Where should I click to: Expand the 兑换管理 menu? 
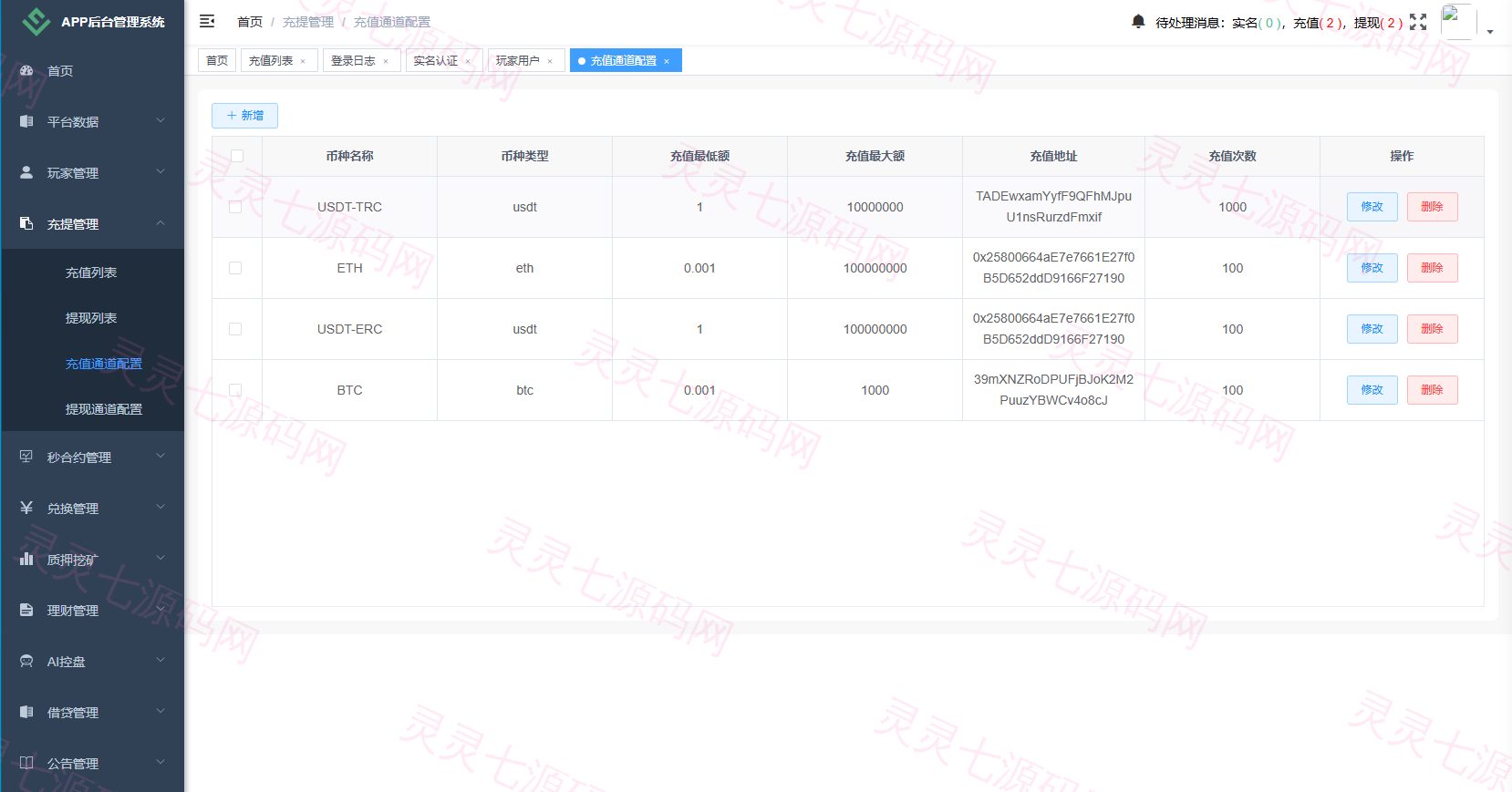click(161, 507)
